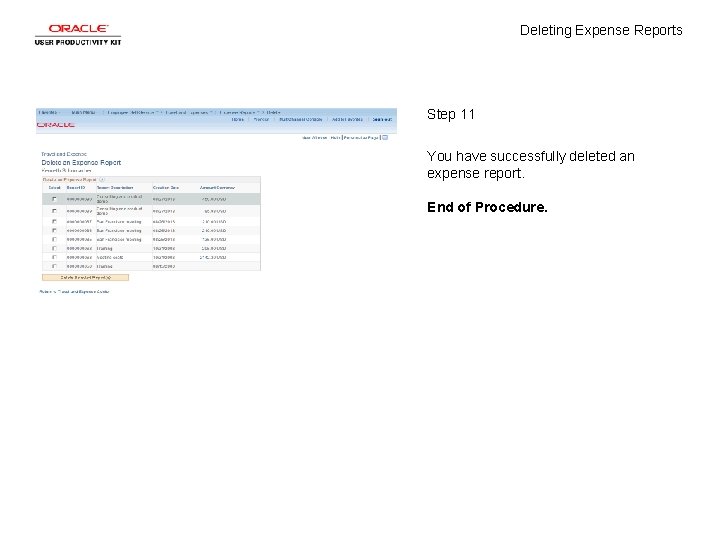720x540 pixels.
Task: Click the small icon after Personalize Page
Action: point(385,137)
